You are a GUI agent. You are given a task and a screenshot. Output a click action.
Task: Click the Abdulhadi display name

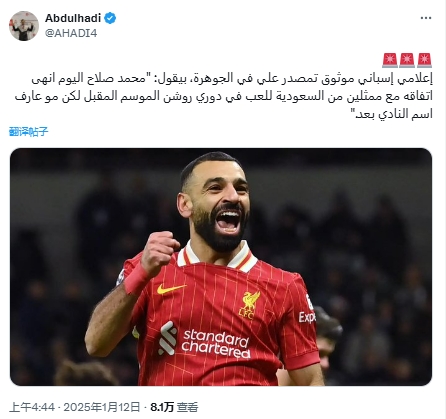pos(73,18)
